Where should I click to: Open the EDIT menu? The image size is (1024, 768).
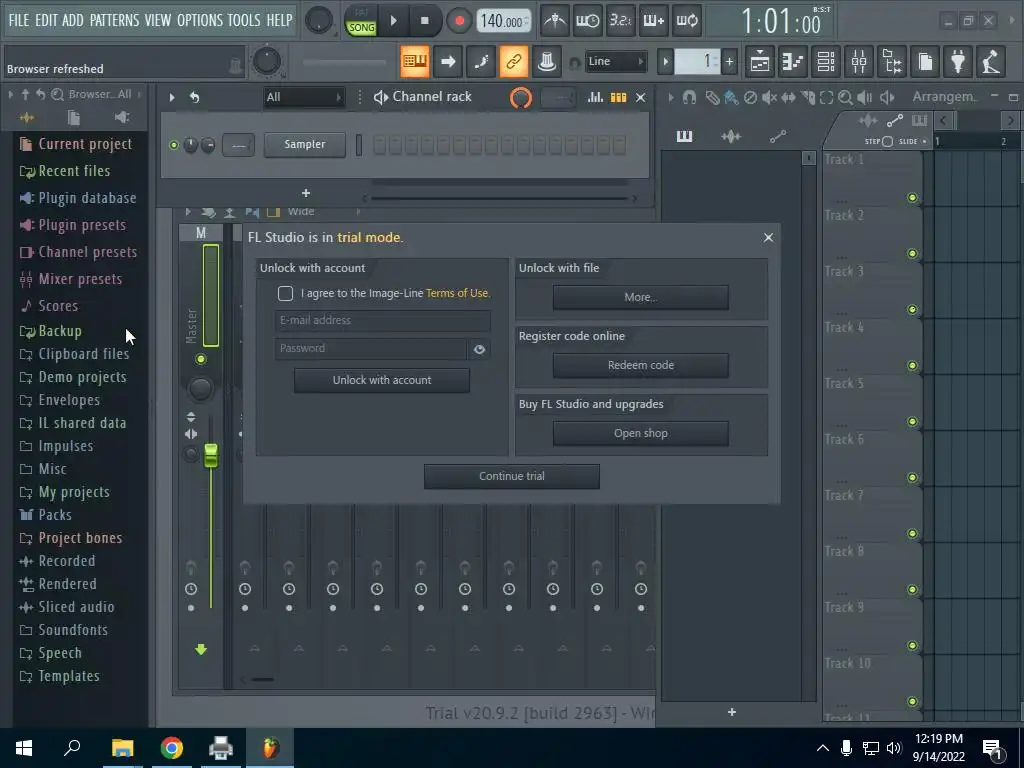coord(46,20)
